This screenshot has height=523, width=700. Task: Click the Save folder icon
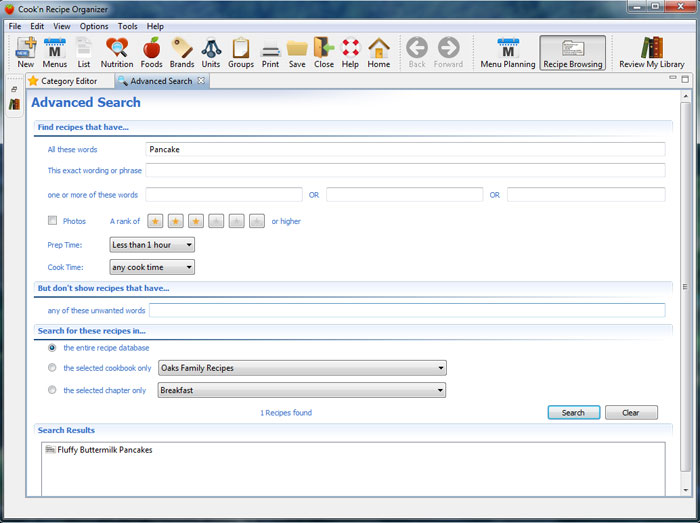tap(297, 53)
